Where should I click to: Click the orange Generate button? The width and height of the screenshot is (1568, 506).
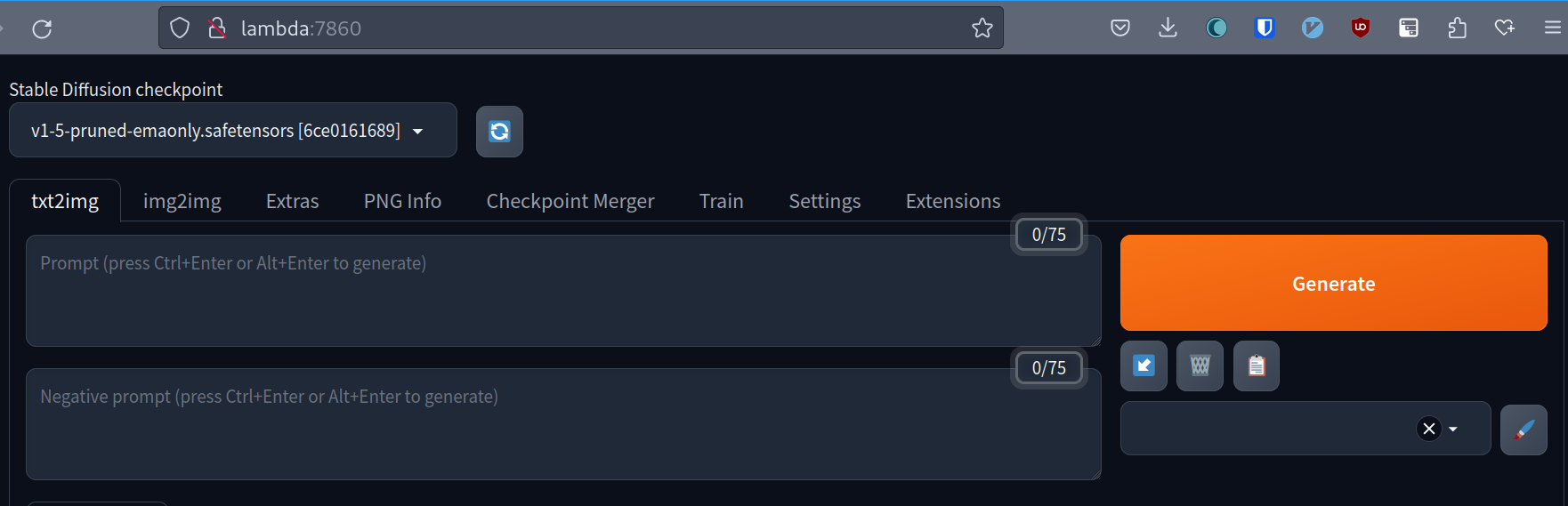pyautogui.click(x=1334, y=283)
